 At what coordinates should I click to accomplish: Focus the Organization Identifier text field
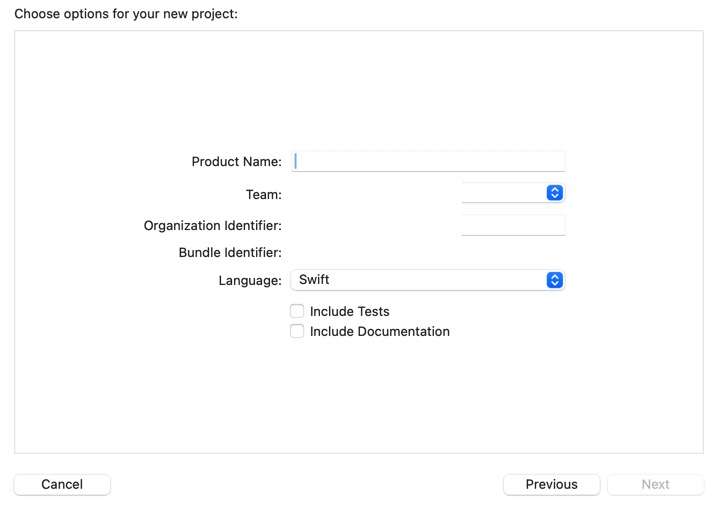pyautogui.click(x=513, y=225)
